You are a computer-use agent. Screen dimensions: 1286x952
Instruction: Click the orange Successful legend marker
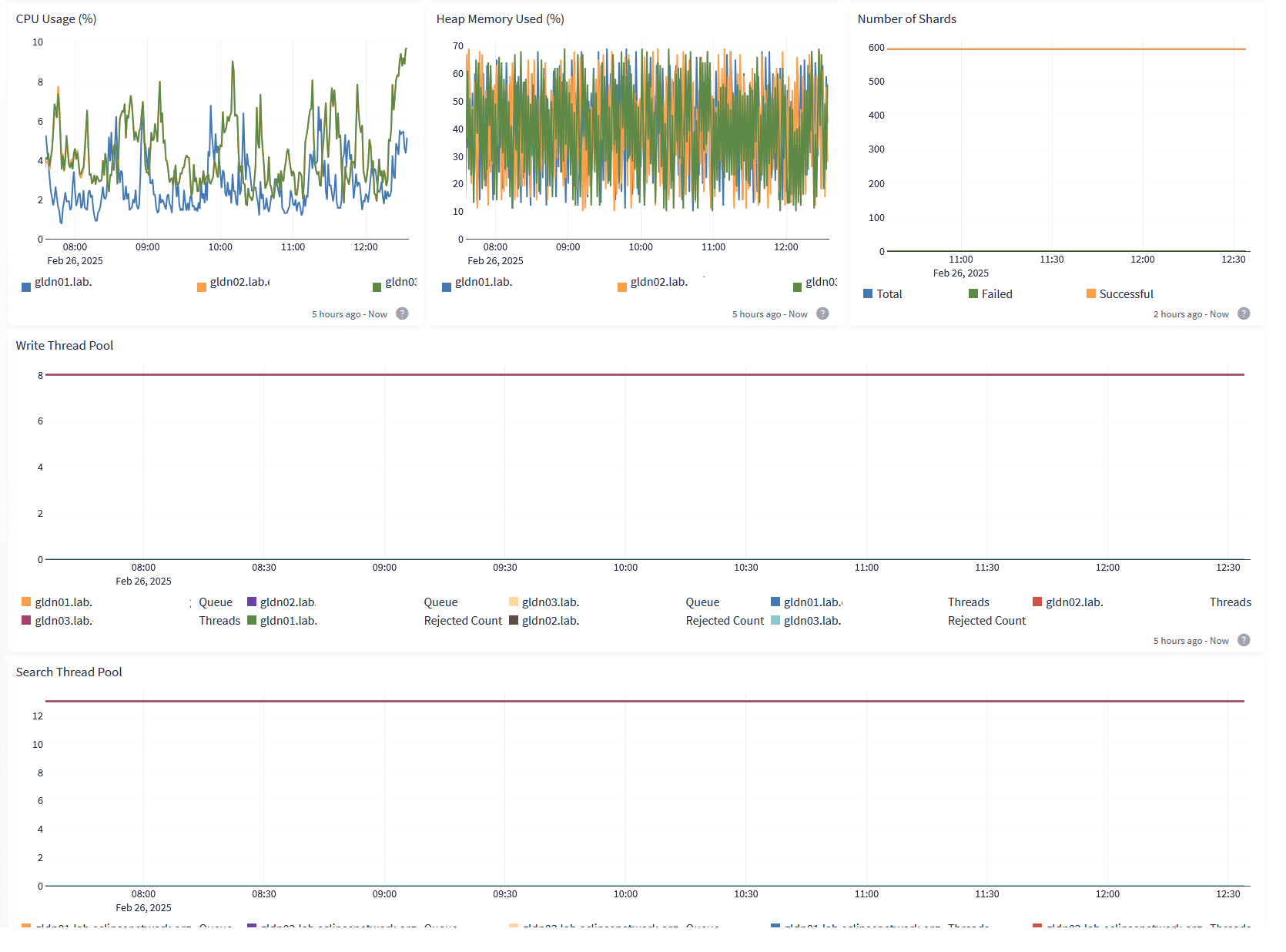click(x=1090, y=293)
